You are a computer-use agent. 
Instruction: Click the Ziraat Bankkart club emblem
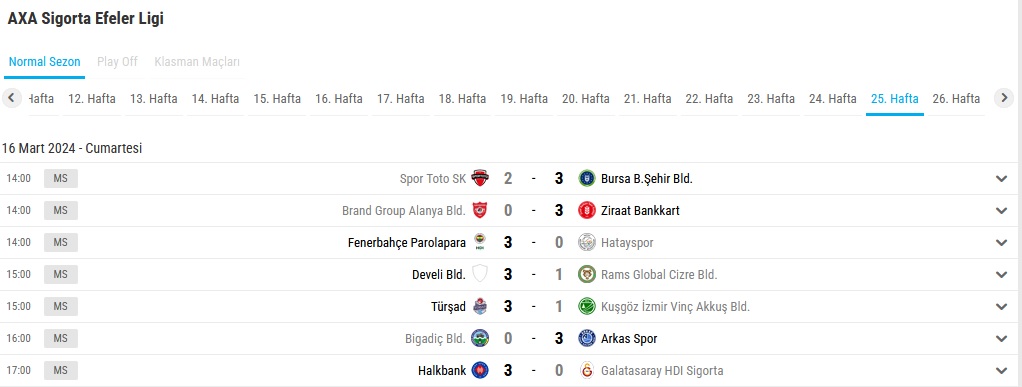pos(587,210)
